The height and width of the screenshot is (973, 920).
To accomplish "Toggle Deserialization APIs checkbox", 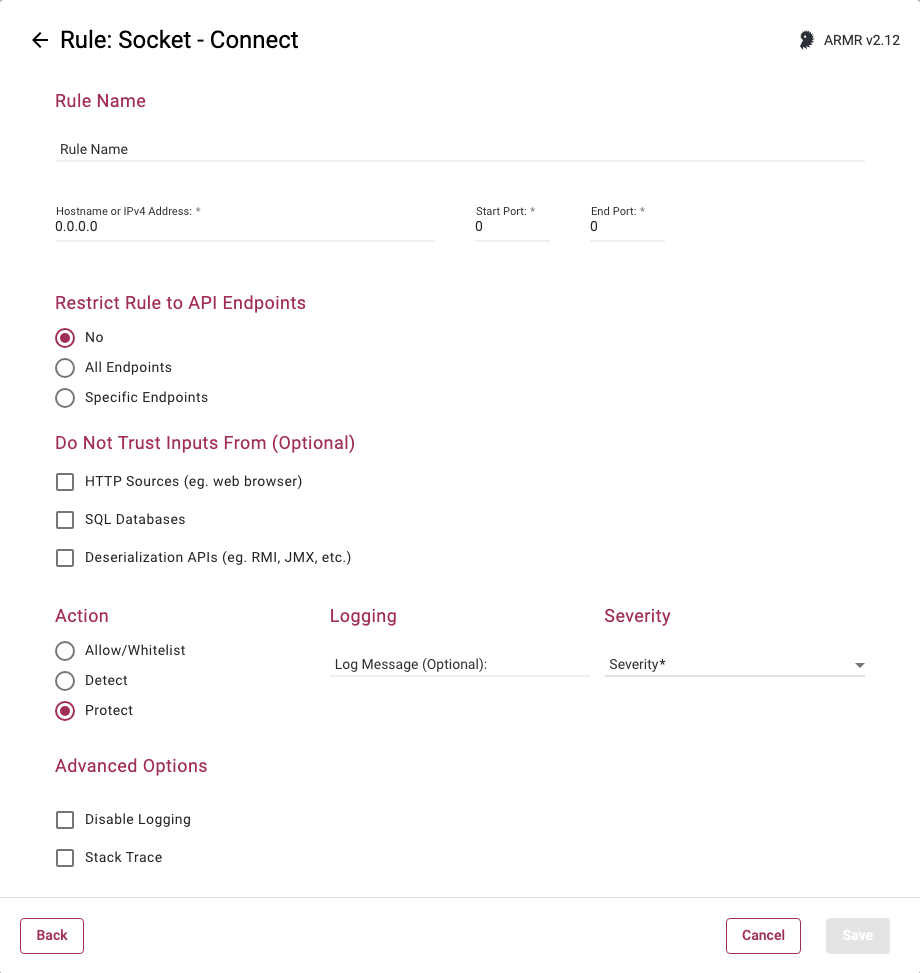I will coord(65,558).
